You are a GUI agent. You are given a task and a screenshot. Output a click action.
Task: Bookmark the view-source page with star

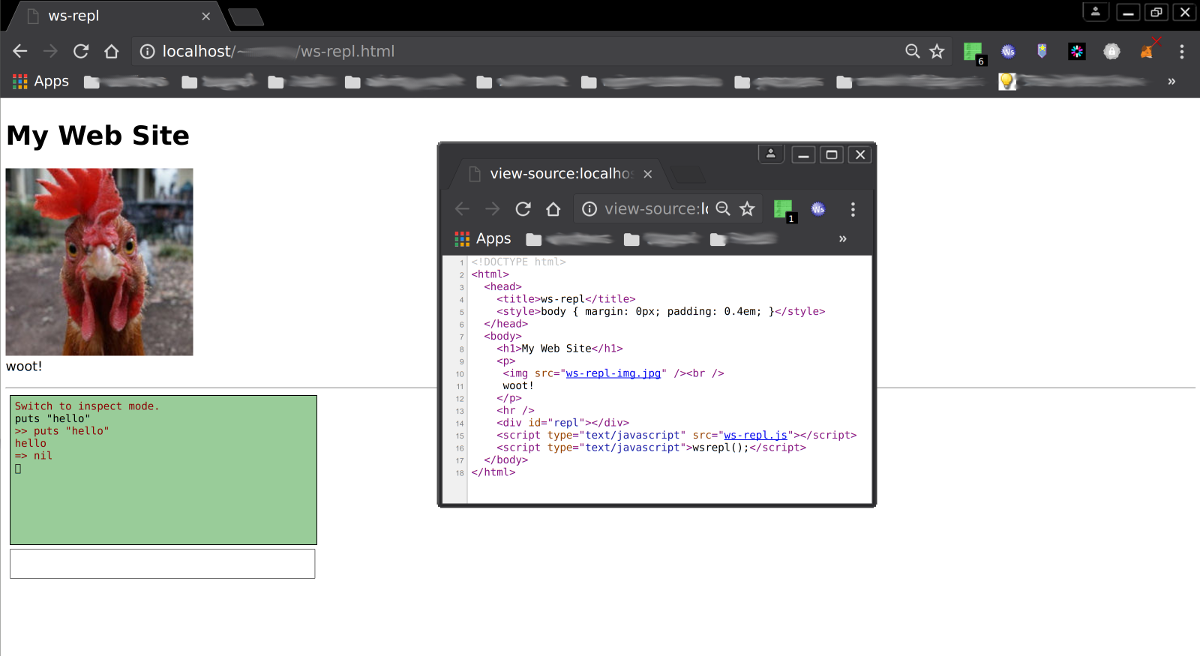click(x=747, y=209)
